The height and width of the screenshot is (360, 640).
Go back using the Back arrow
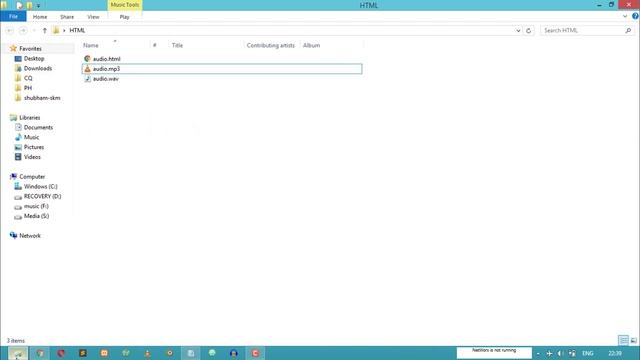pos(10,31)
